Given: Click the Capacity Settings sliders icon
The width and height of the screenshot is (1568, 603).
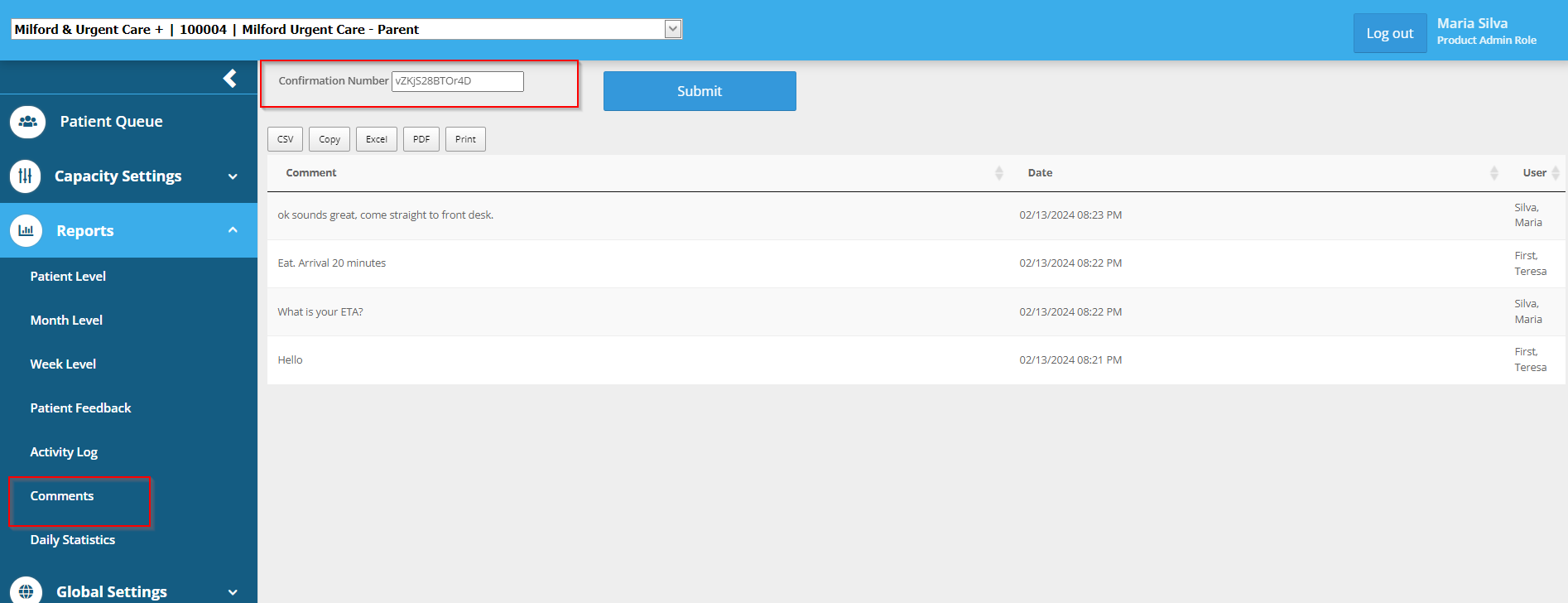Looking at the screenshot, I should [26, 176].
